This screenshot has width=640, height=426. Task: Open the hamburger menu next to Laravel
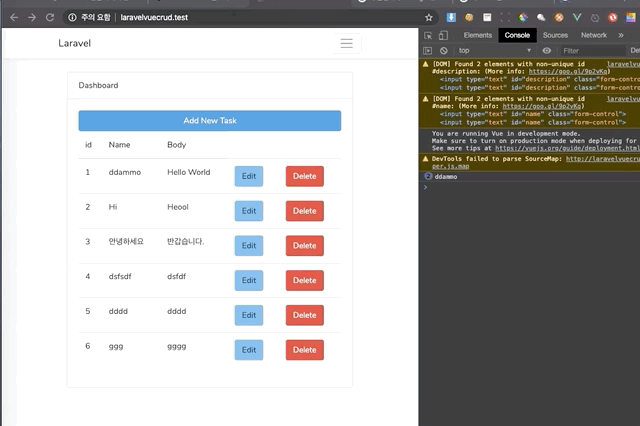coord(347,43)
